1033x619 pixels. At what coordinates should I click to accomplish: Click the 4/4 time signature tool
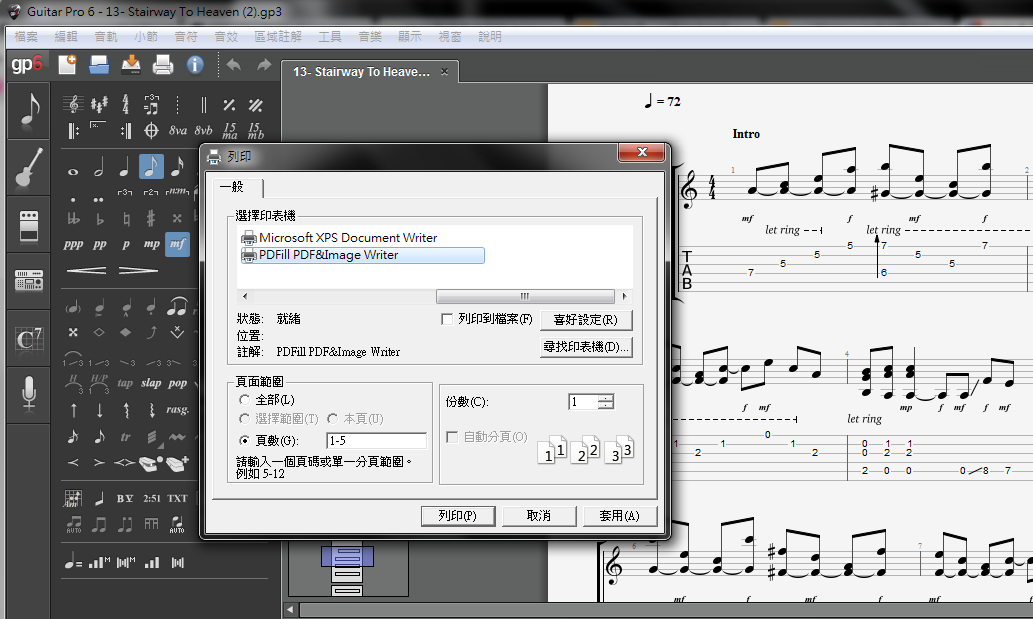coord(125,104)
